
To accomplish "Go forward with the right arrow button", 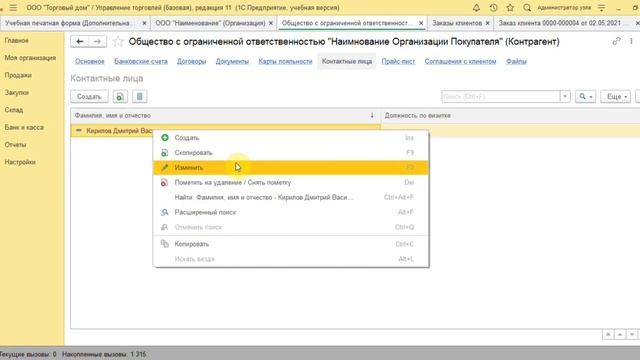I will coord(97,41).
